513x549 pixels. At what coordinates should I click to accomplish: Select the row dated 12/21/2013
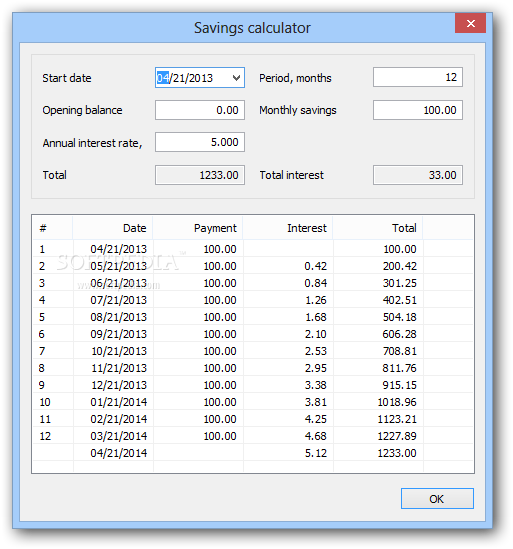tap(252, 385)
